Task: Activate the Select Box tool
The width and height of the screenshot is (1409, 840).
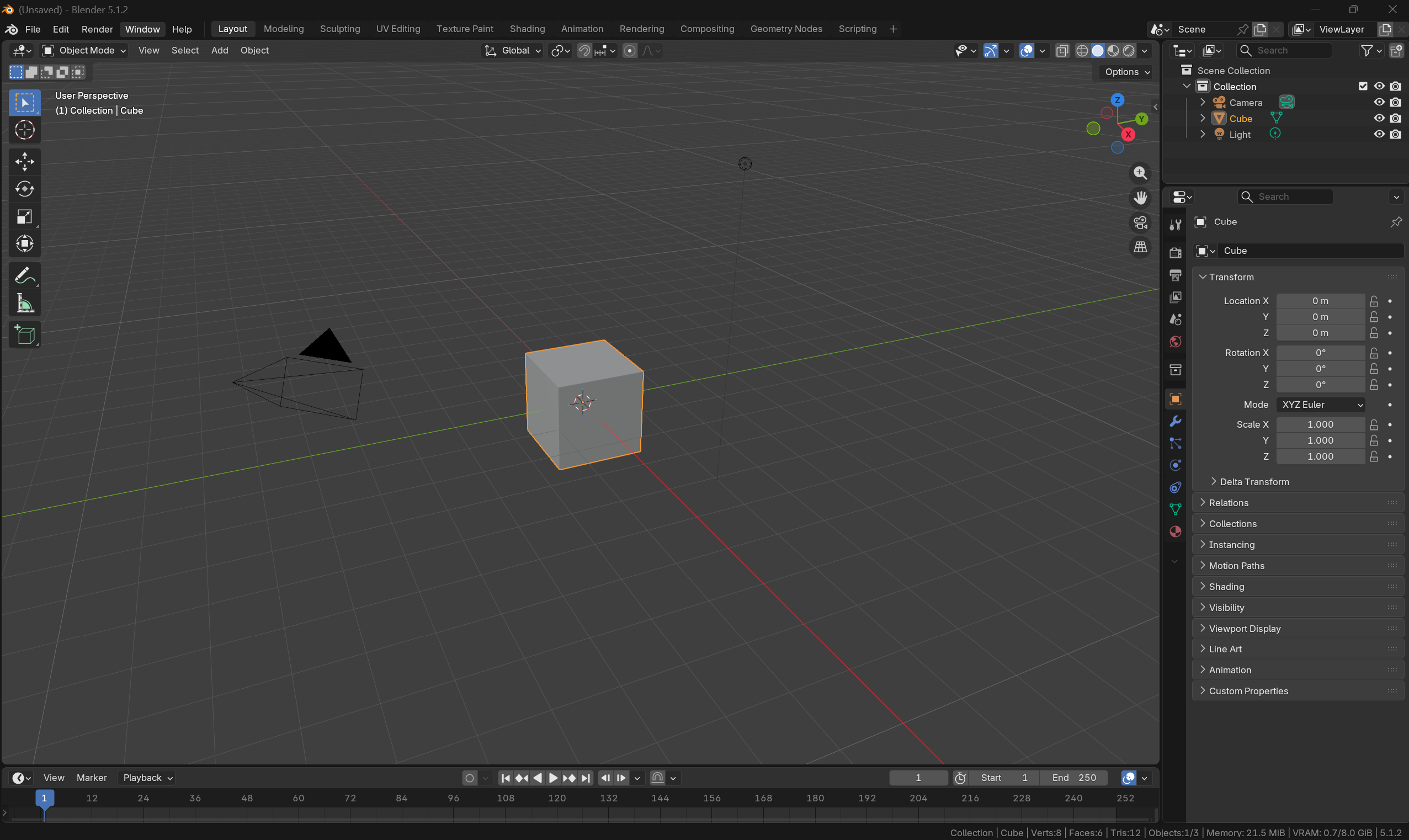Action: coord(24,103)
